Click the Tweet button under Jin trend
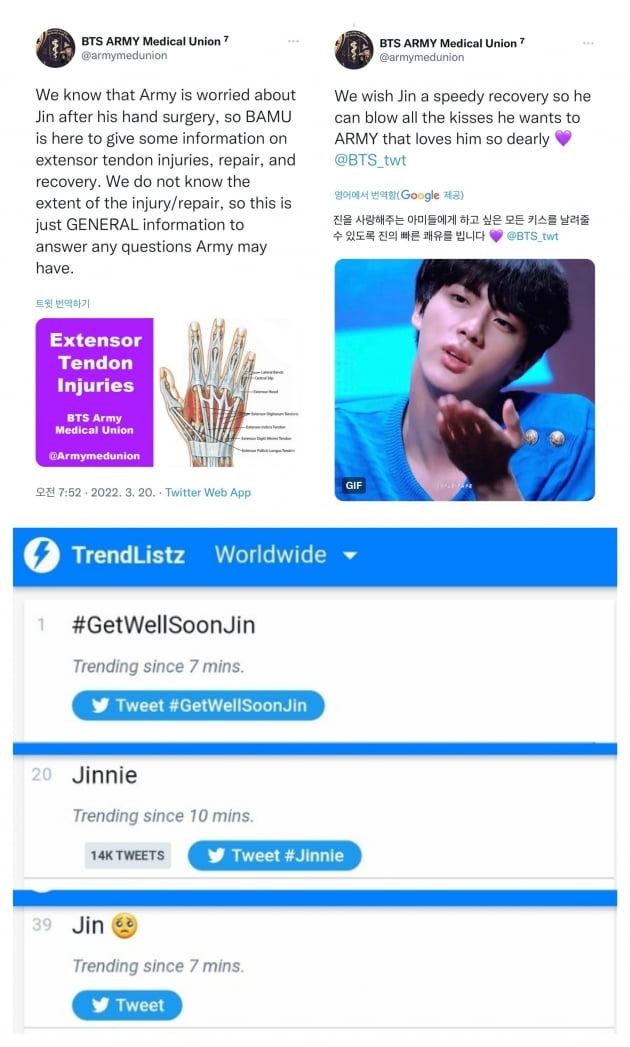This screenshot has height=1047, width=630. (127, 1005)
